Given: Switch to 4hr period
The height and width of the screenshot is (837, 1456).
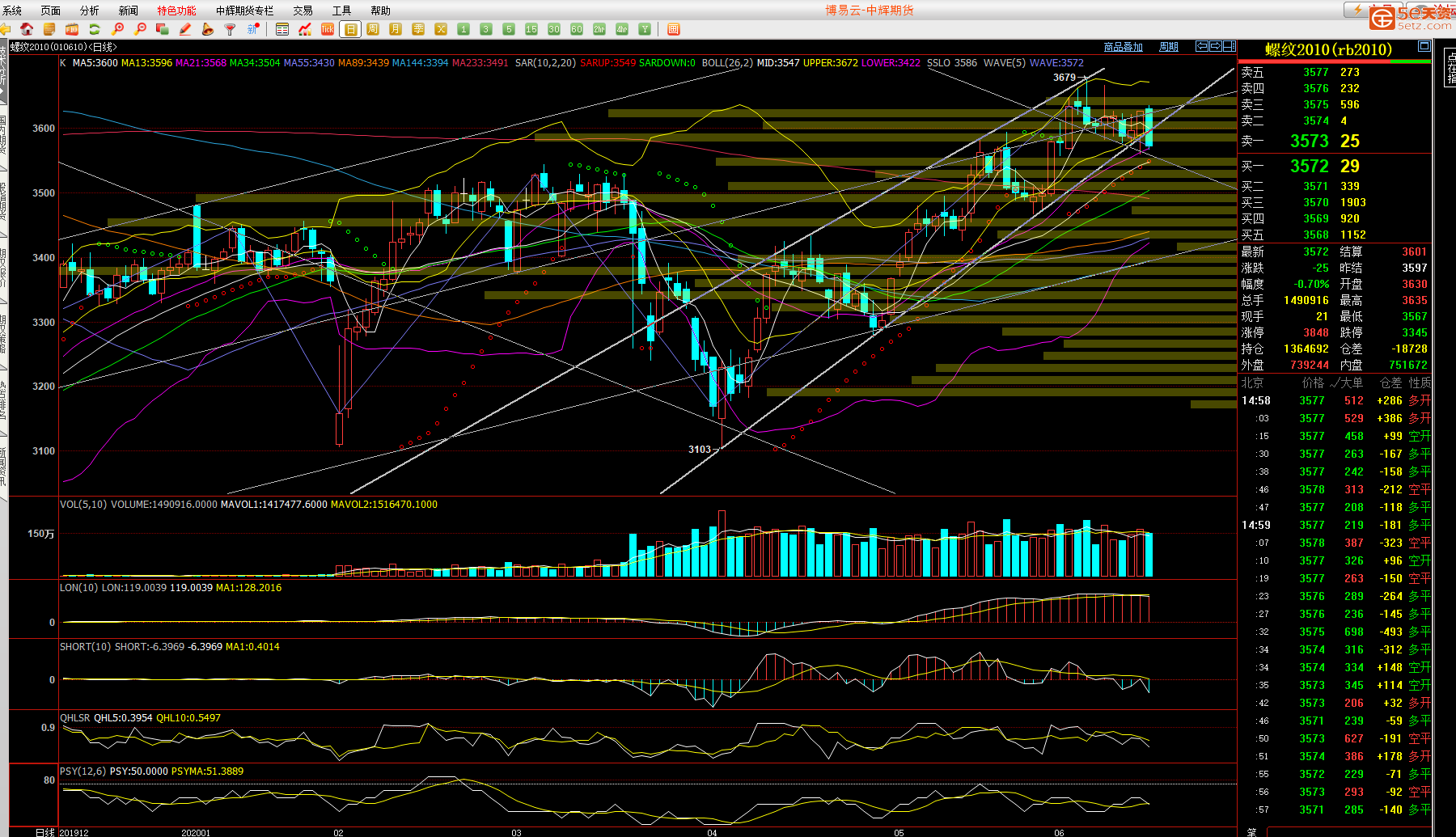Looking at the screenshot, I should [x=622, y=29].
